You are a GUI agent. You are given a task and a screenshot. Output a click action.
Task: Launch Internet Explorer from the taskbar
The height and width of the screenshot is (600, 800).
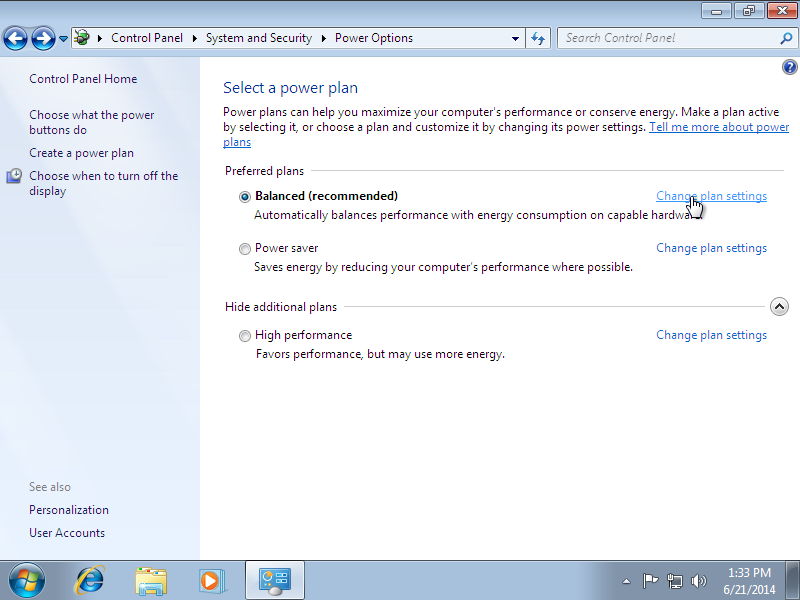pos(90,580)
